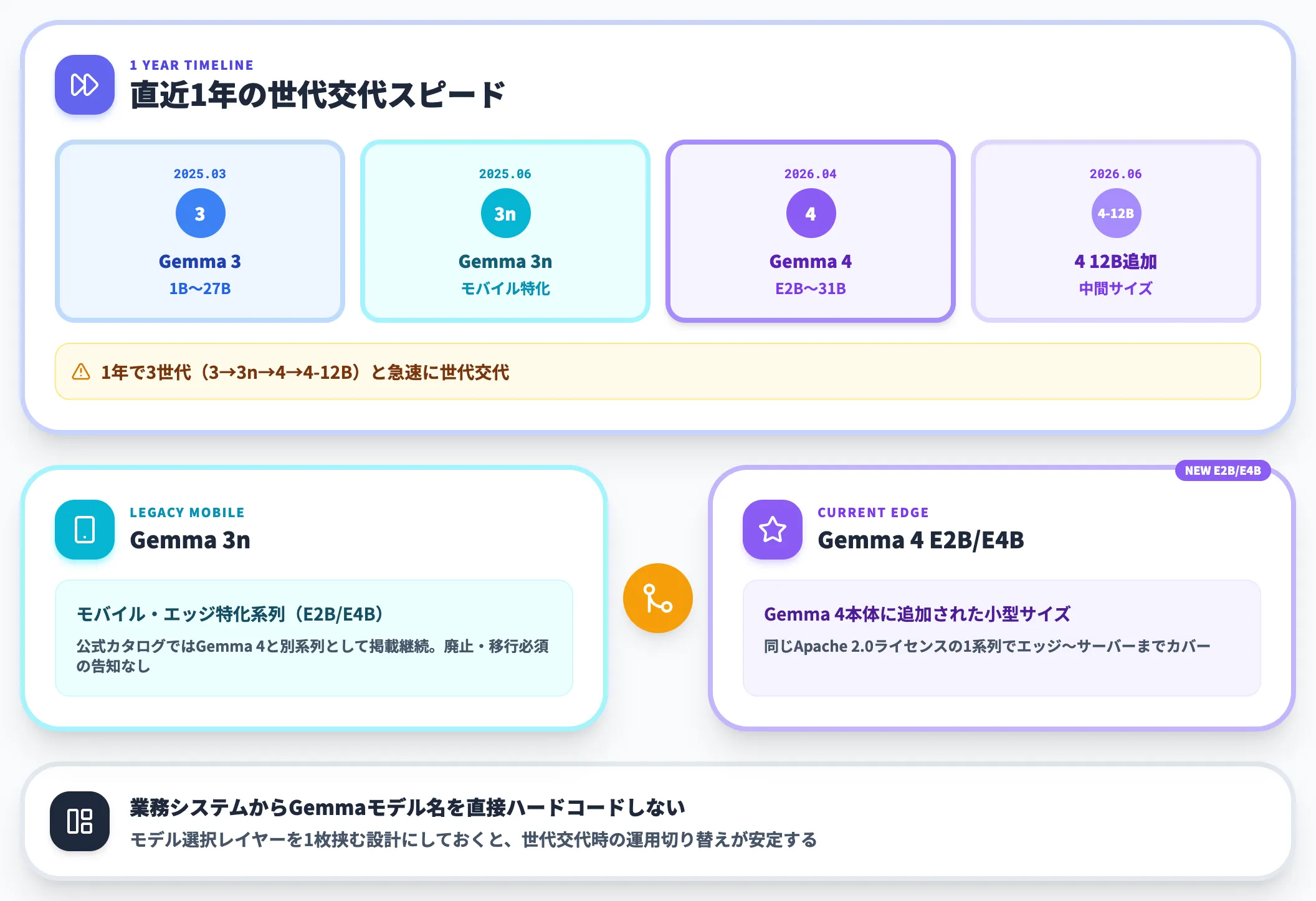The height and width of the screenshot is (901, 1316).
Task: Click the モバイル特化 subtitle
Action: tap(505, 288)
